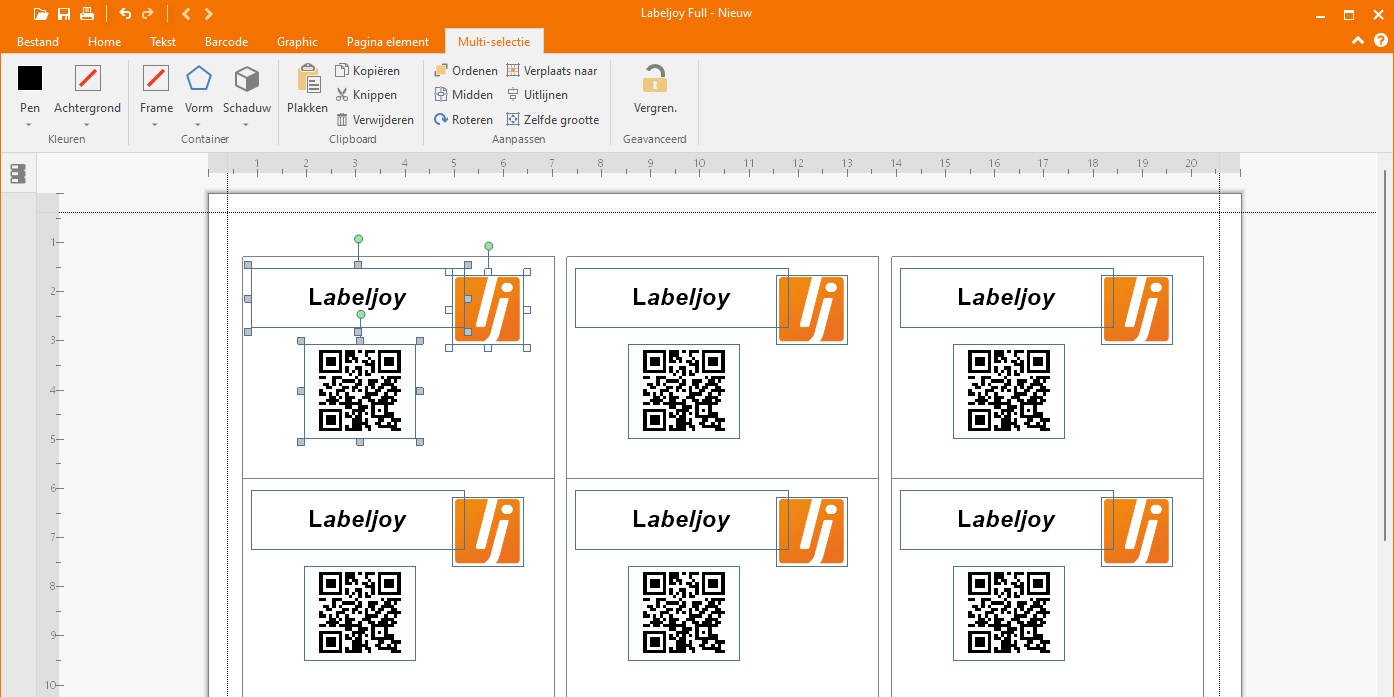1394x697 pixels.
Task: Print labels using the printer icon
Action: coord(87,14)
